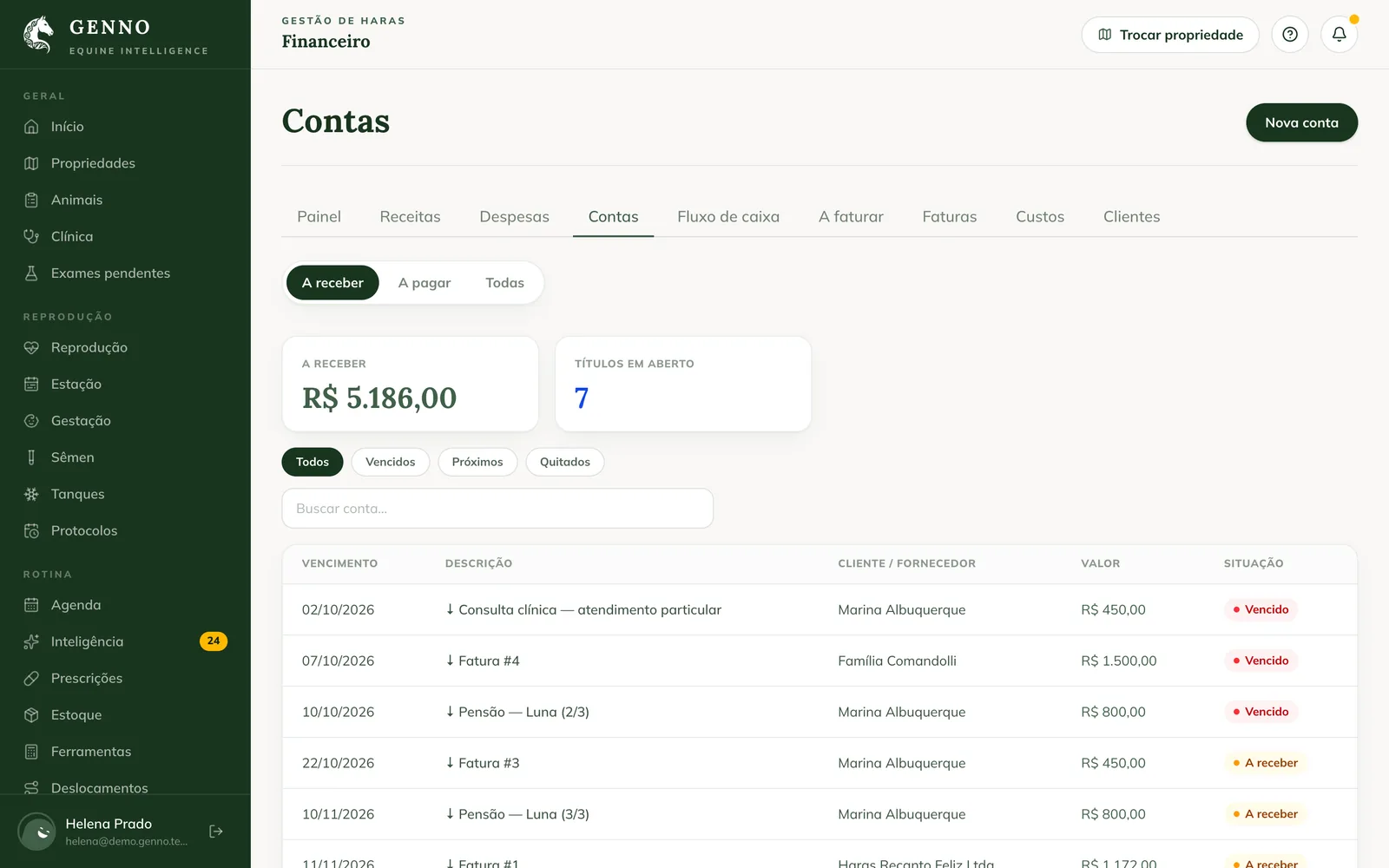Screen dimensions: 1389x868
Task: Switch view to A pagar
Action: tap(425, 283)
